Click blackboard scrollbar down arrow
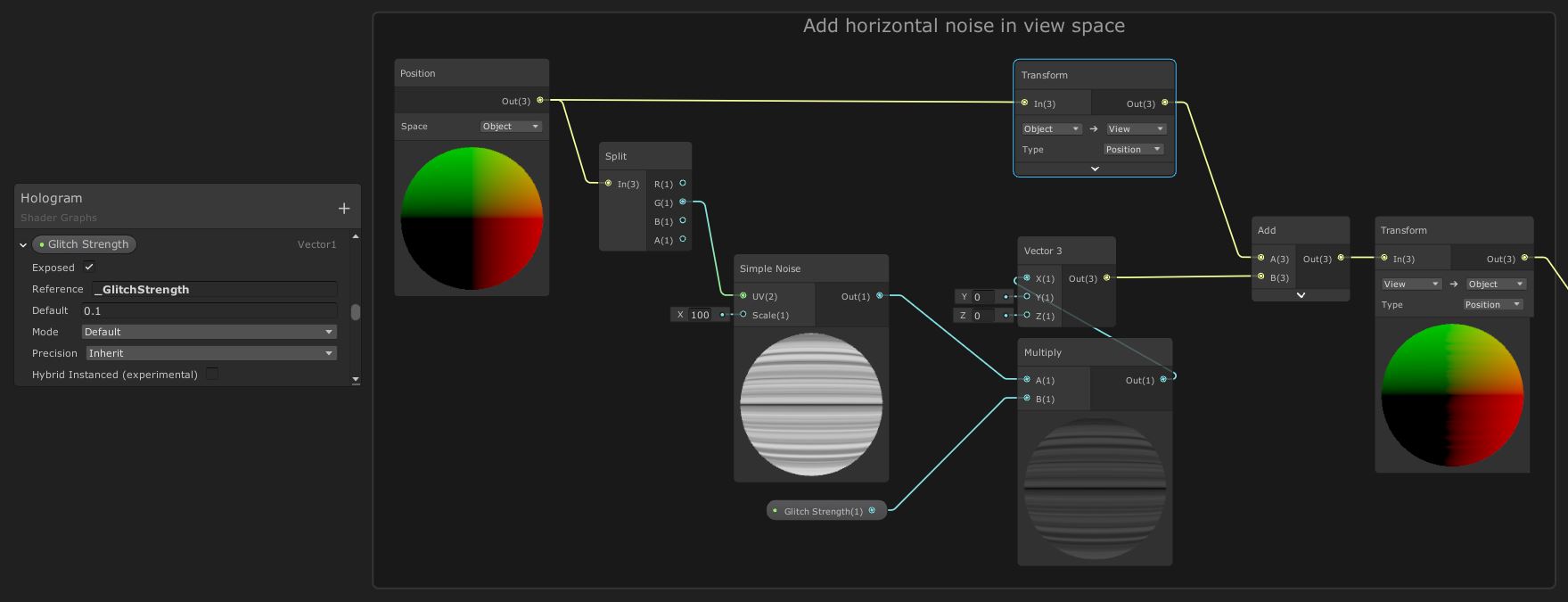 tap(356, 380)
